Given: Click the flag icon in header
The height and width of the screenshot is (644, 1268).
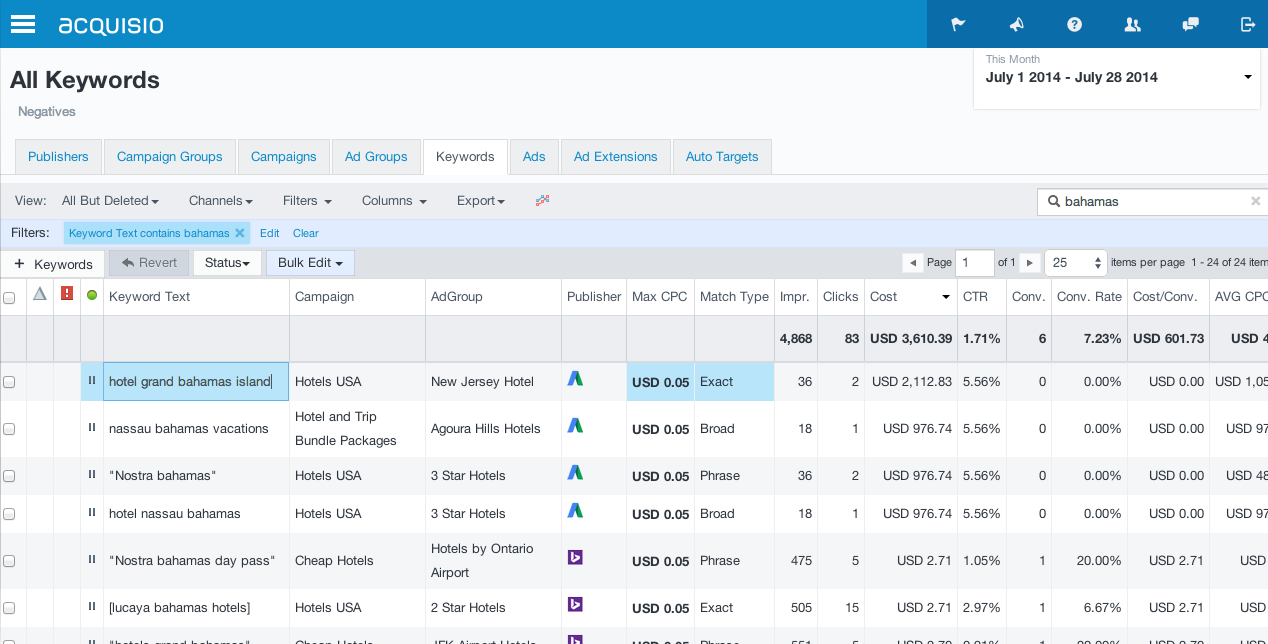Looking at the screenshot, I should click(958, 24).
